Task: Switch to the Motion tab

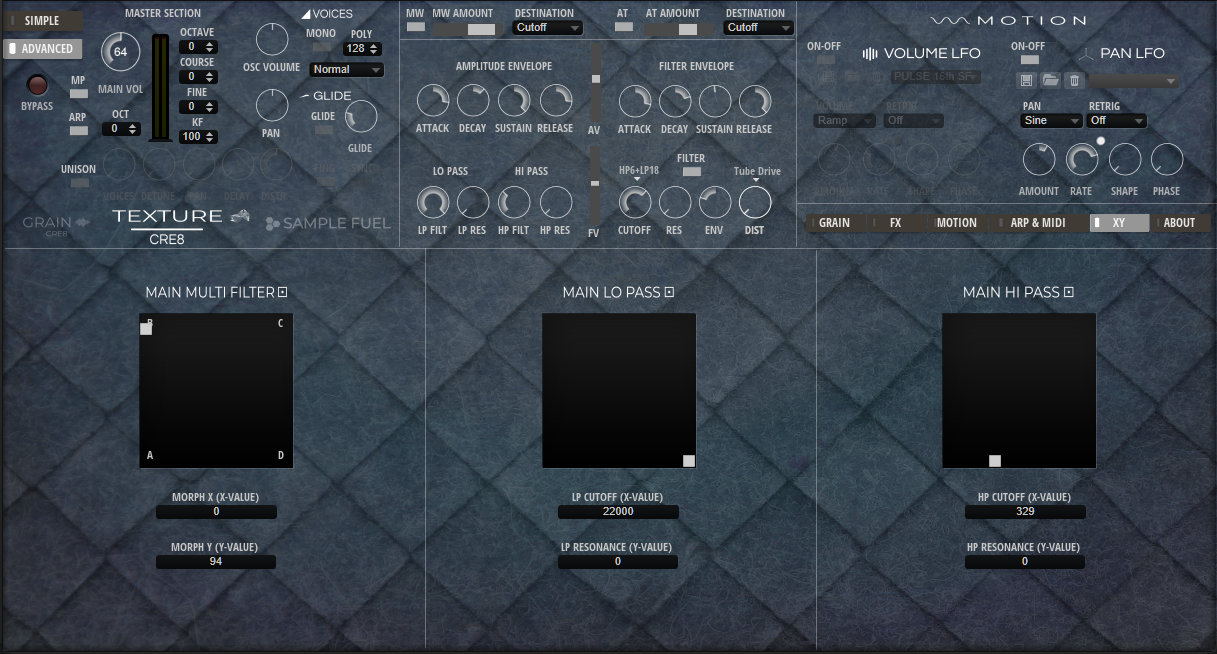Action: pyautogui.click(x=957, y=223)
